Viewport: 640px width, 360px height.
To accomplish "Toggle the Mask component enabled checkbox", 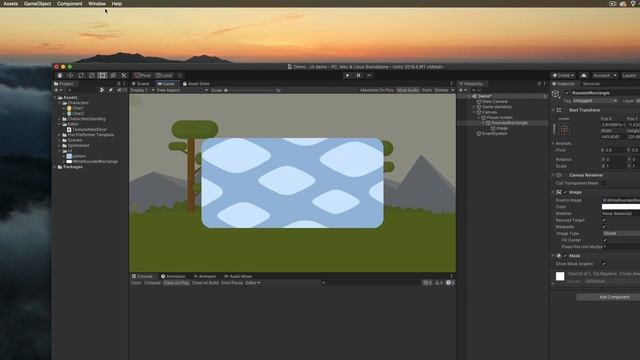I will tap(565, 256).
